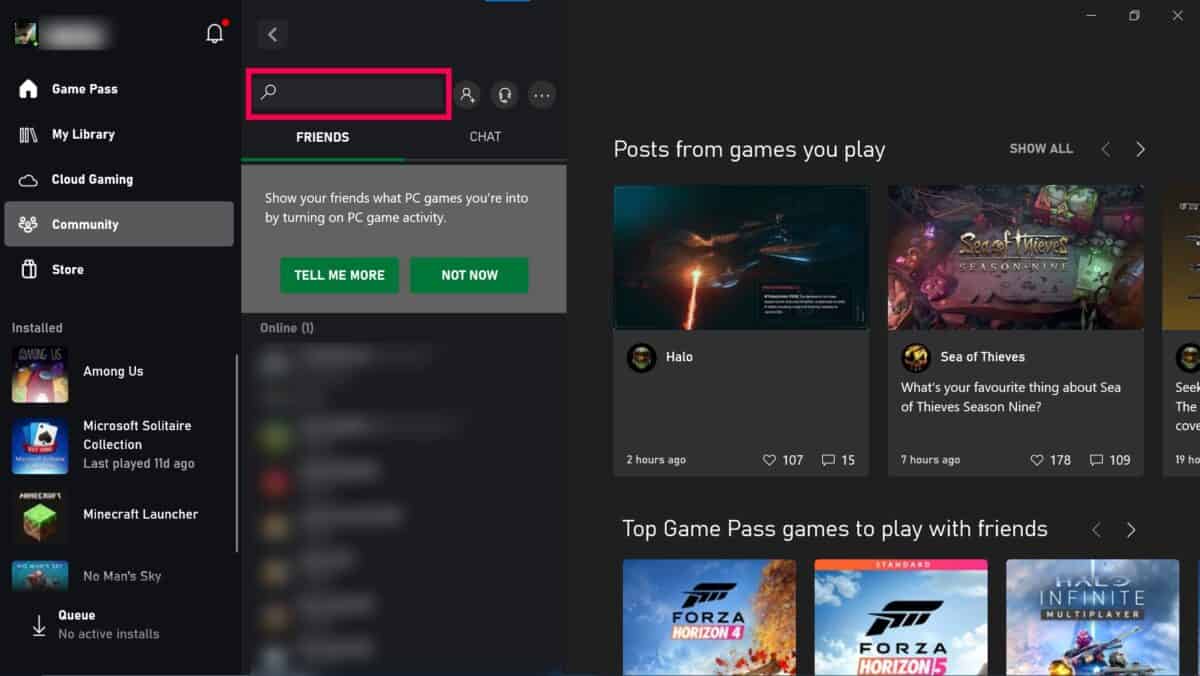
Task: Open the Queue downloads section
Action: (119, 625)
